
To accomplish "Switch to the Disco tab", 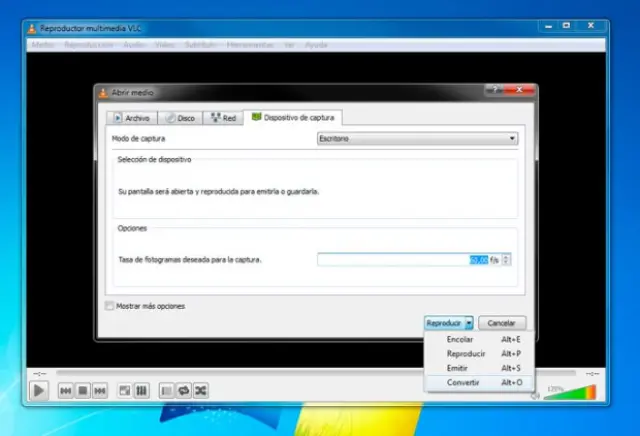I will (x=180, y=118).
